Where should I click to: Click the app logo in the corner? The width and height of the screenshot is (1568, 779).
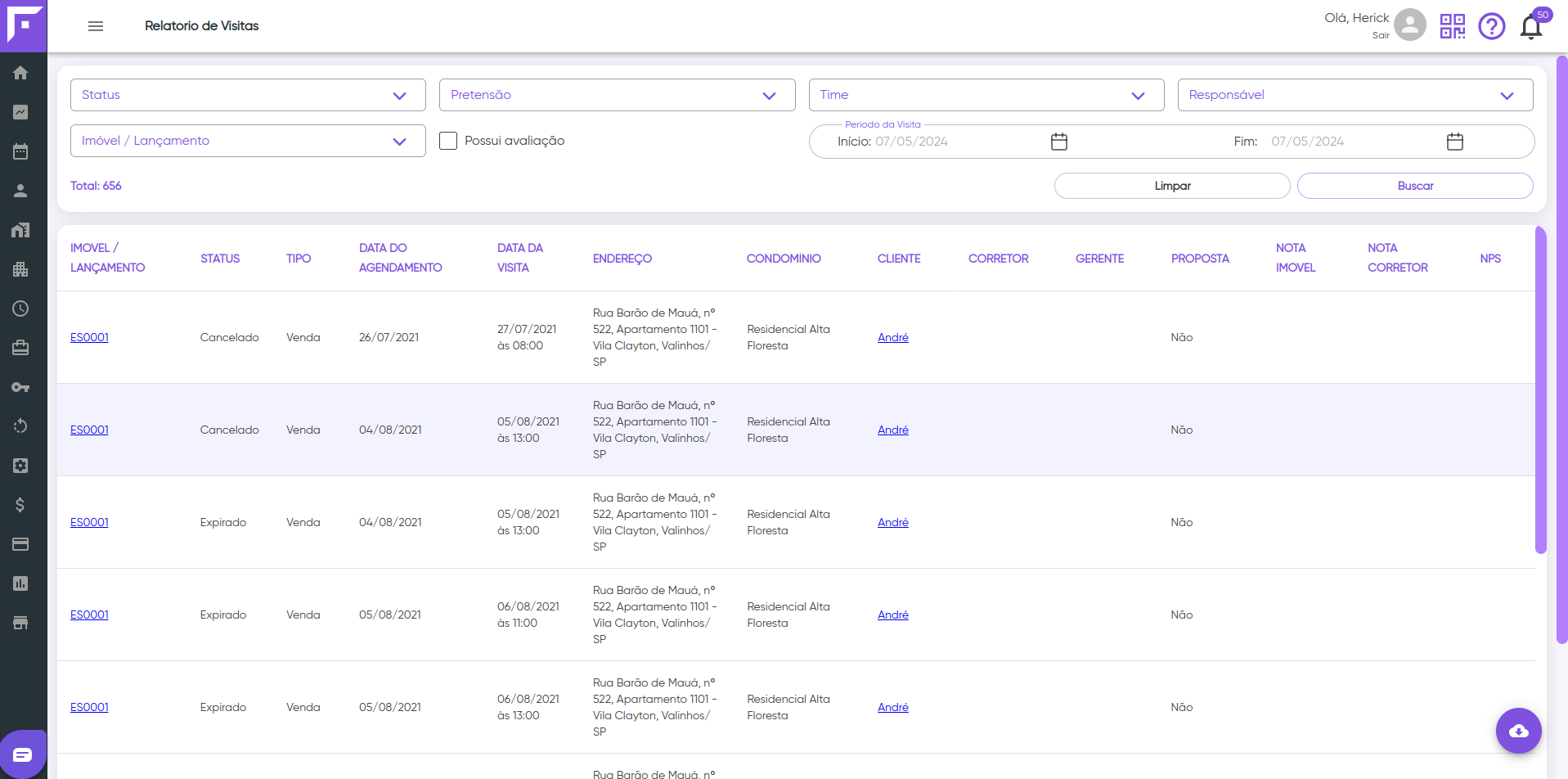[x=24, y=25]
